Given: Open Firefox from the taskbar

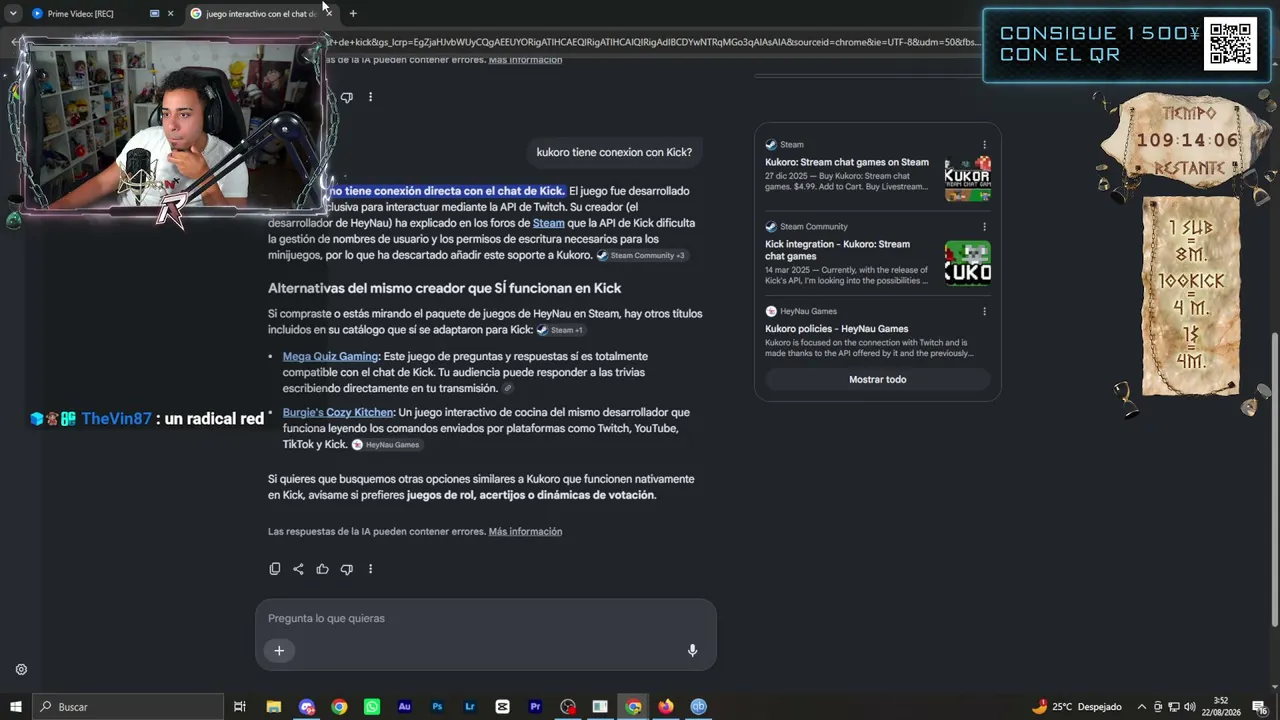Looking at the screenshot, I should [666, 707].
